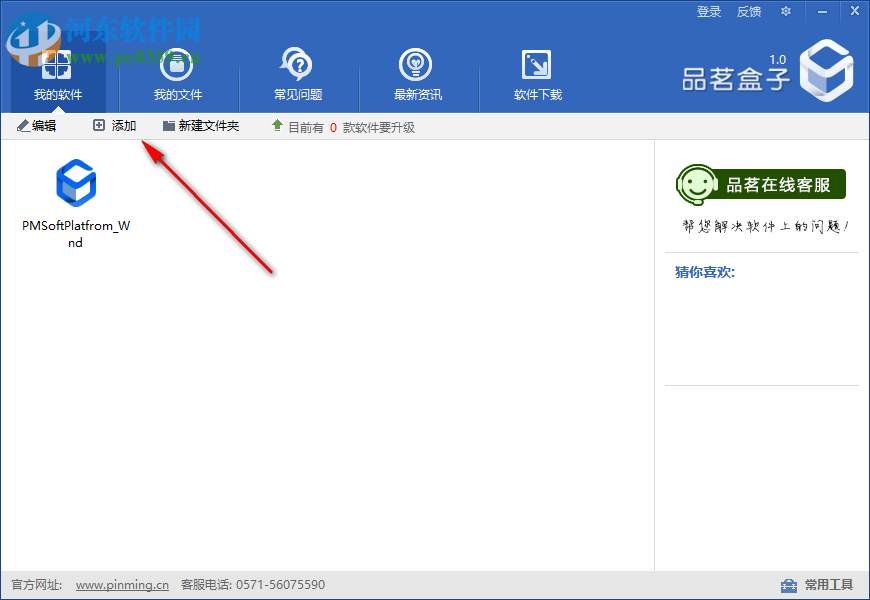Screen dimensions: 870x600
Task: Enable 编辑 mode in the toolbar
Action: coord(37,126)
